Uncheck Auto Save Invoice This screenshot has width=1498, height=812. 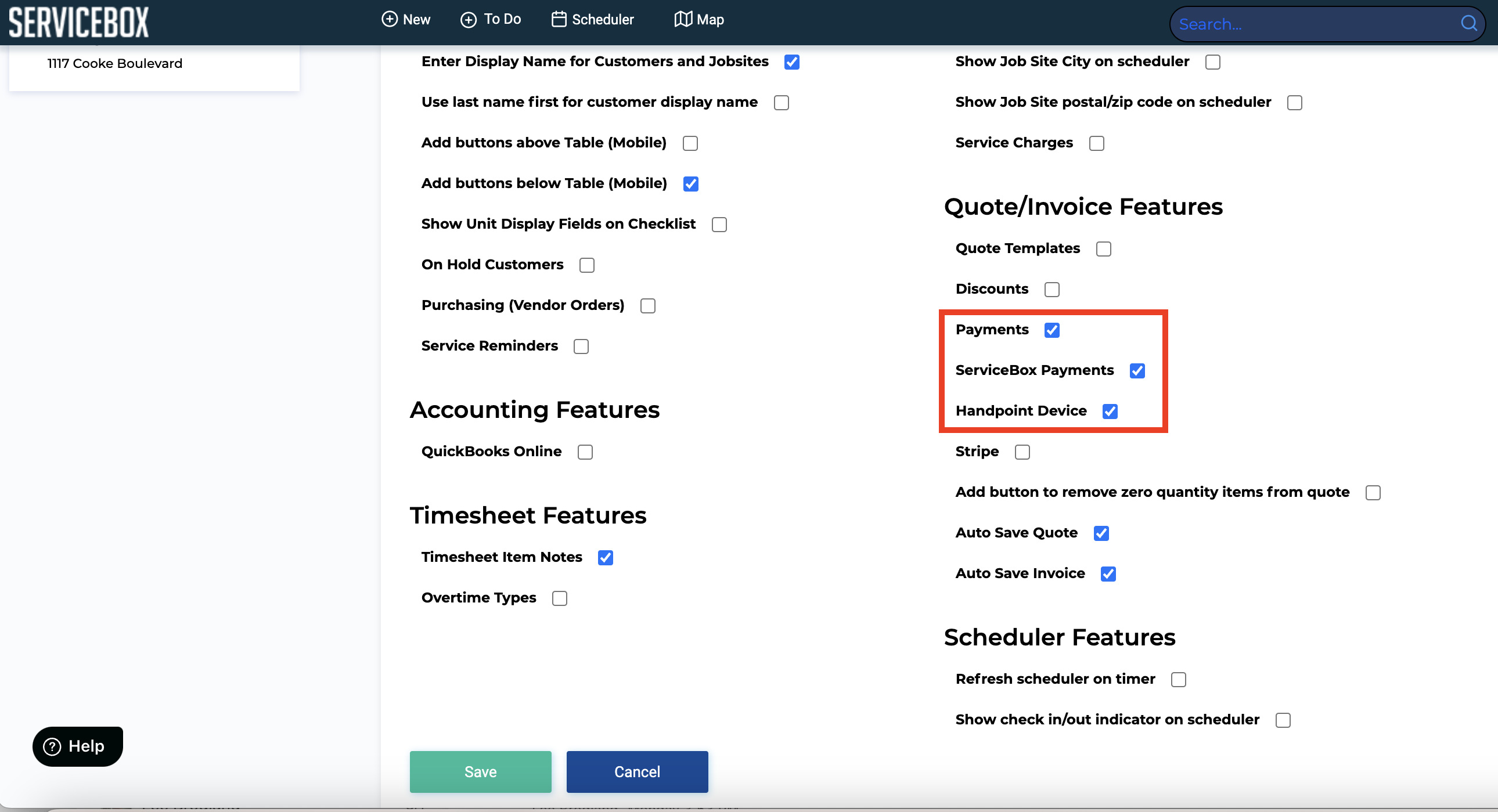point(1108,573)
